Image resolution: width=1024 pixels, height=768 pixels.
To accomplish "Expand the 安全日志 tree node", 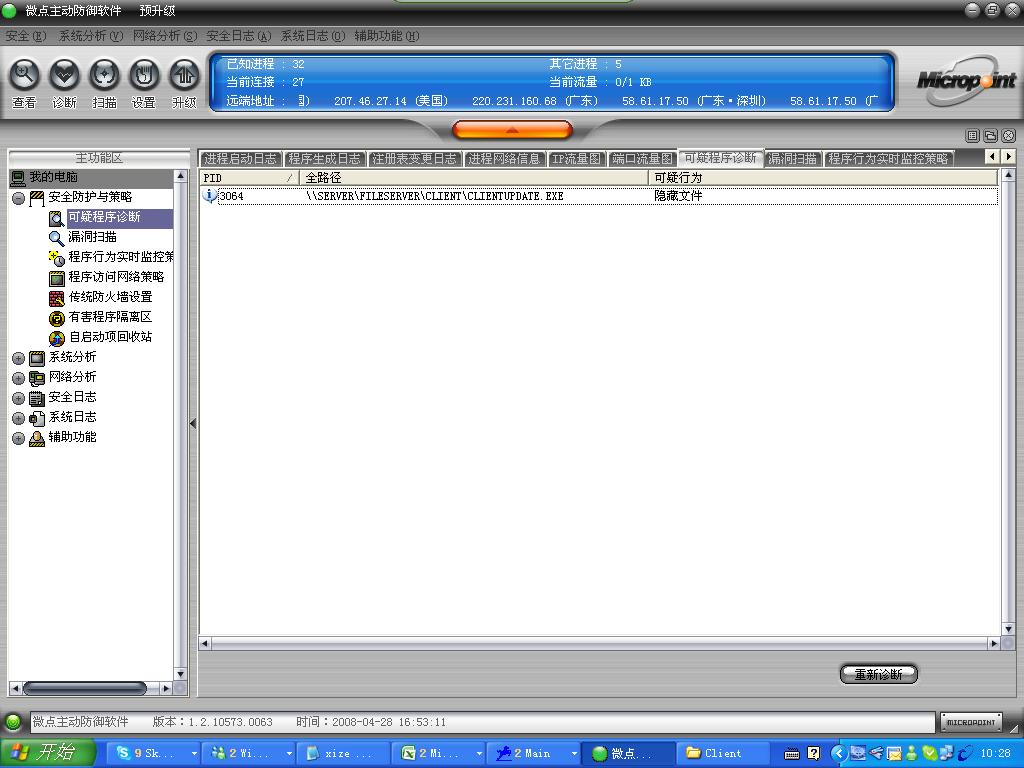I will click(x=18, y=398).
